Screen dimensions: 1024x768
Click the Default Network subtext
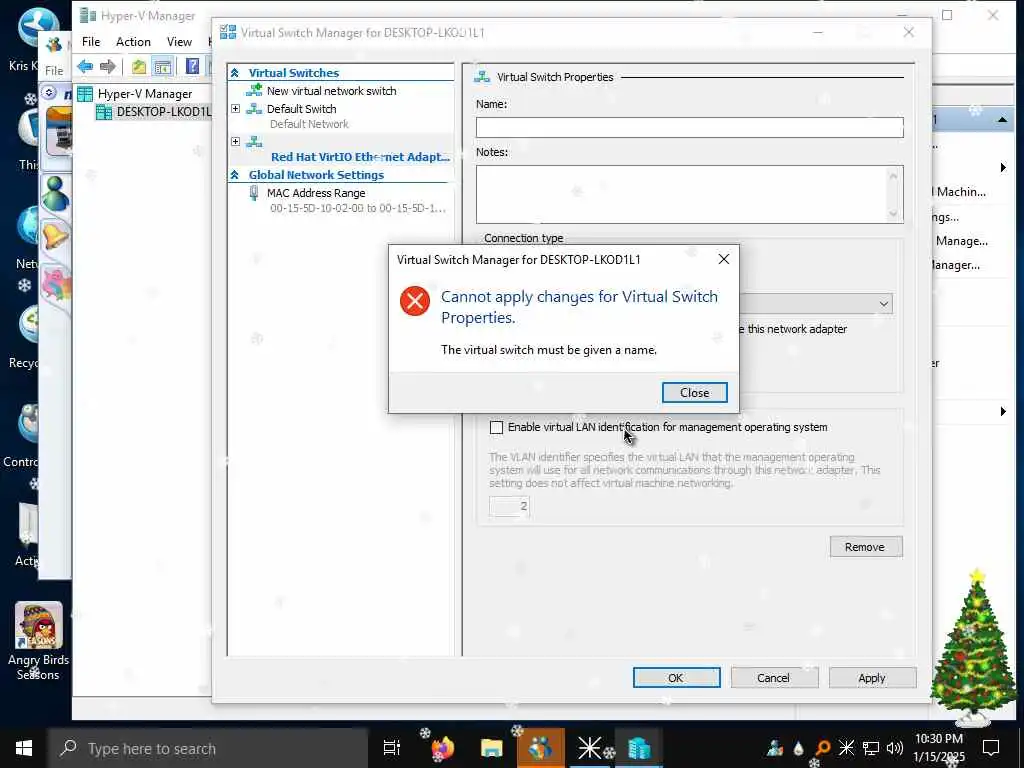(x=309, y=124)
